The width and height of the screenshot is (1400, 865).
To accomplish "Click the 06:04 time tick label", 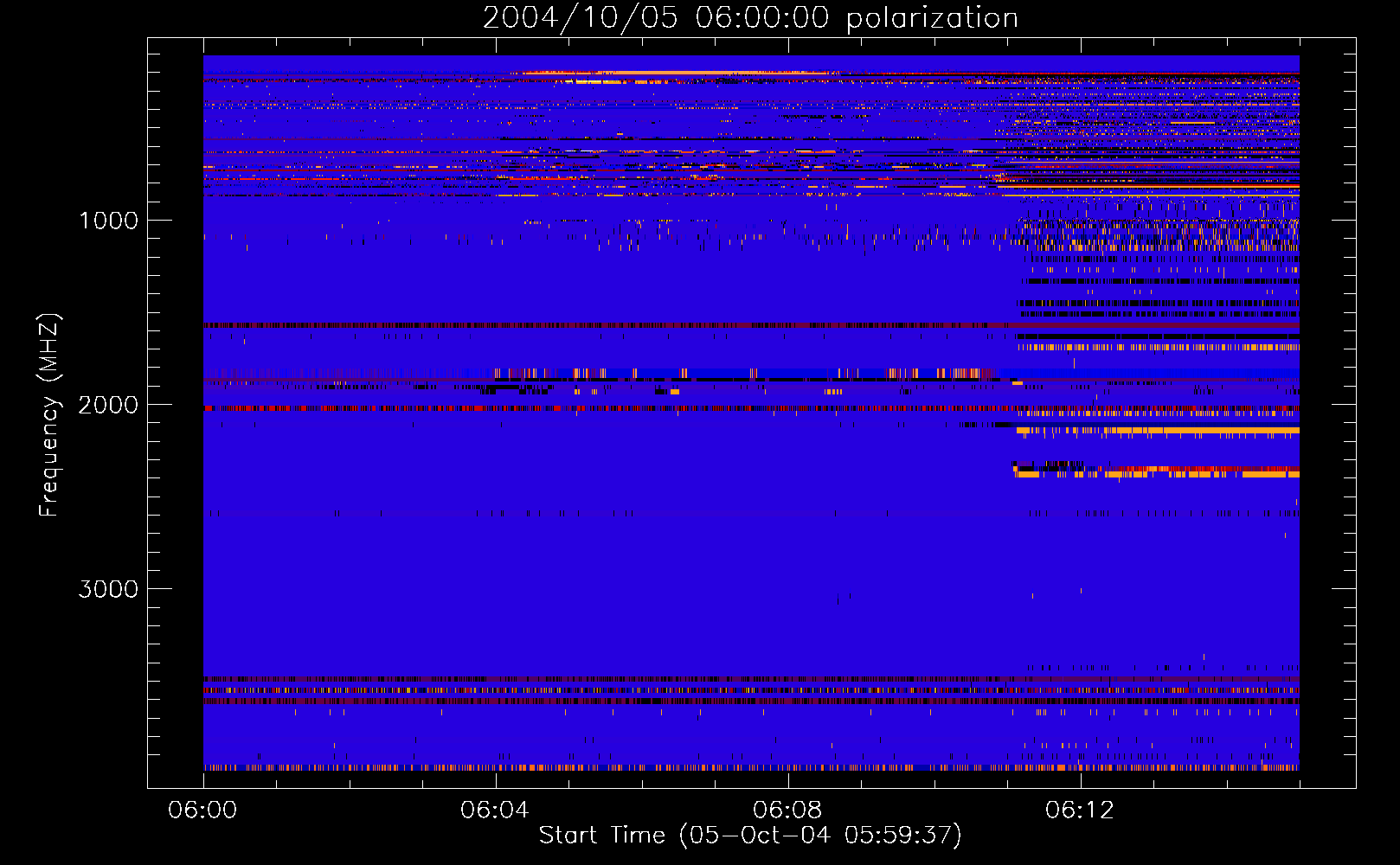I will pos(495,811).
